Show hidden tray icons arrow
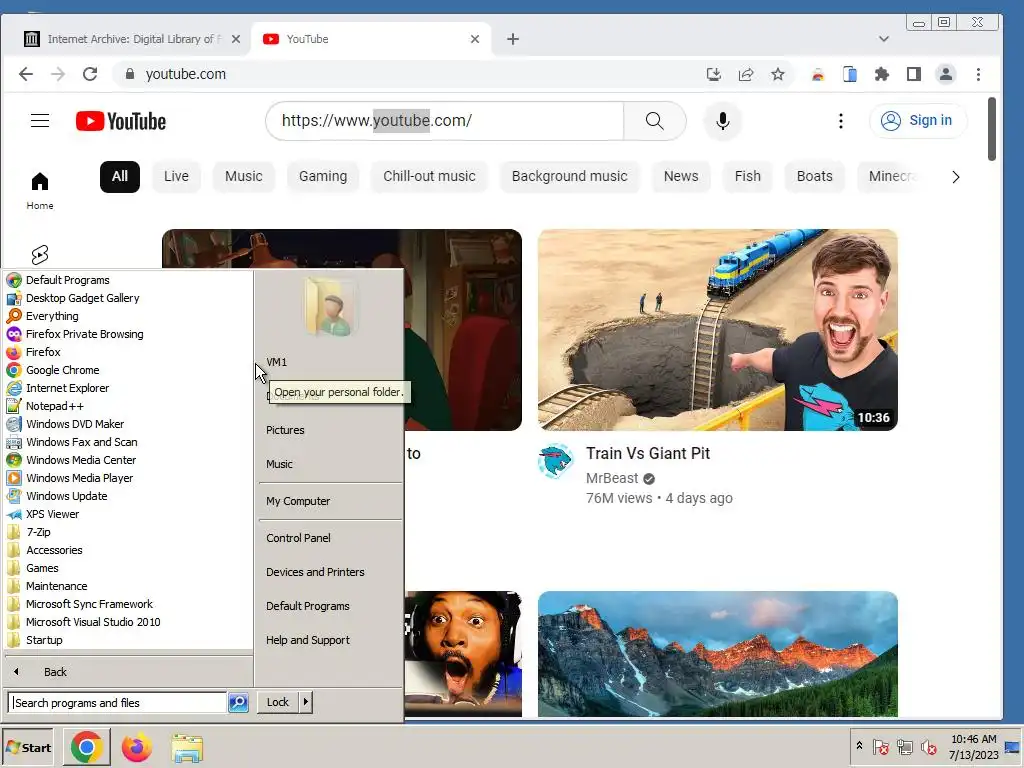The height and width of the screenshot is (768, 1024). 859,745
